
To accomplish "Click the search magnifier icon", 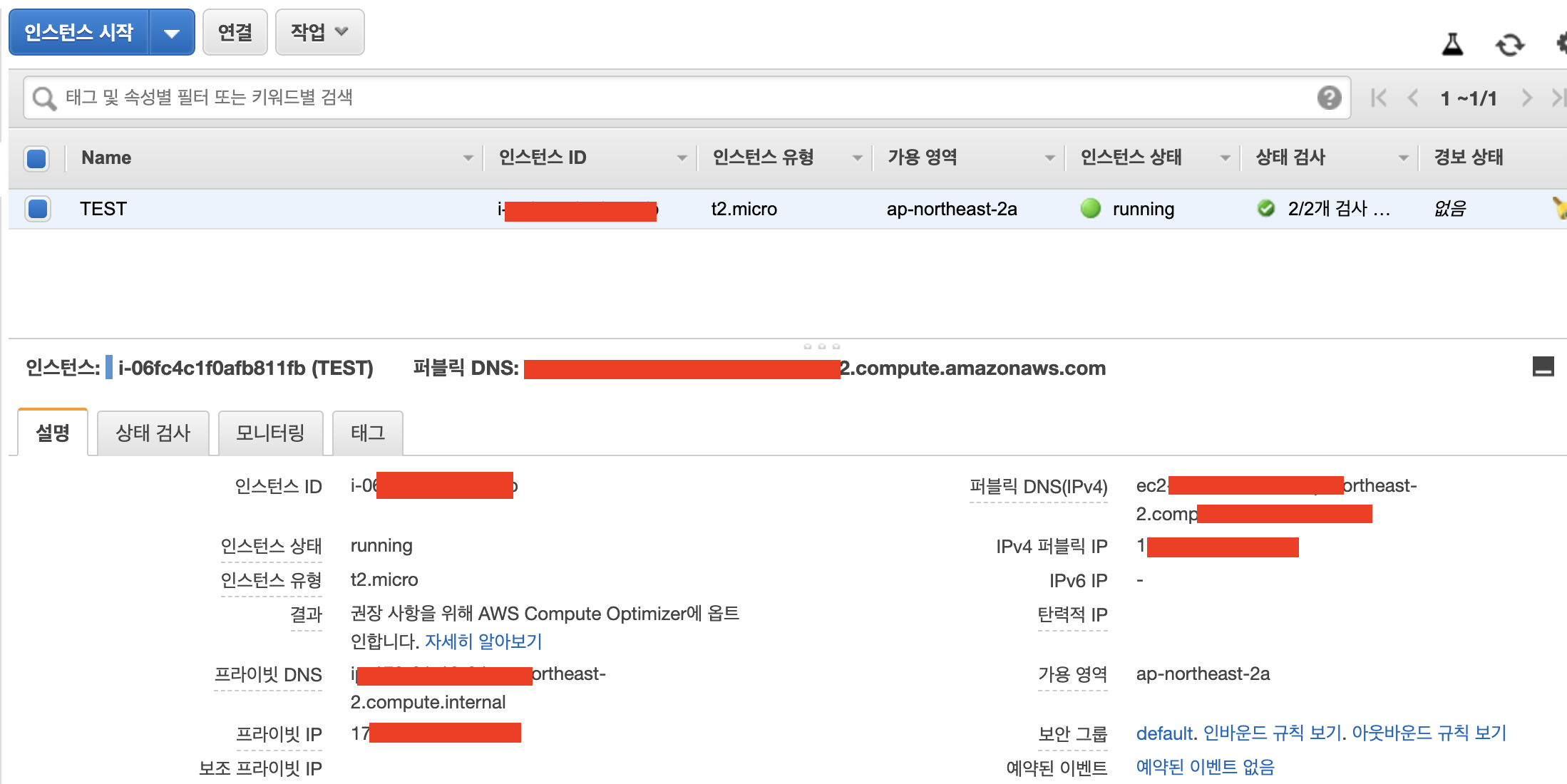I will (x=44, y=98).
